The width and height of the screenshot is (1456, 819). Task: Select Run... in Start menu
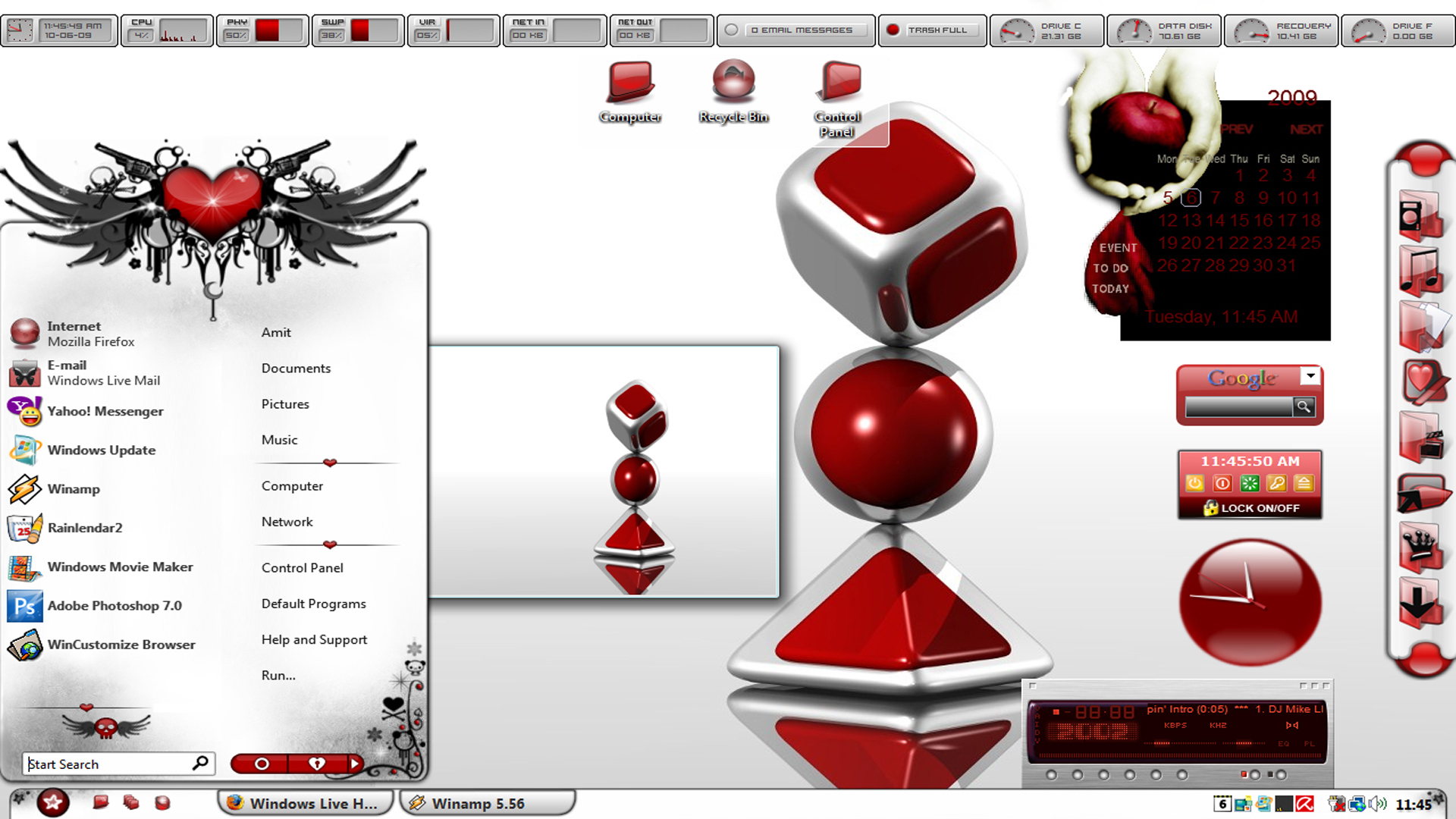click(278, 676)
